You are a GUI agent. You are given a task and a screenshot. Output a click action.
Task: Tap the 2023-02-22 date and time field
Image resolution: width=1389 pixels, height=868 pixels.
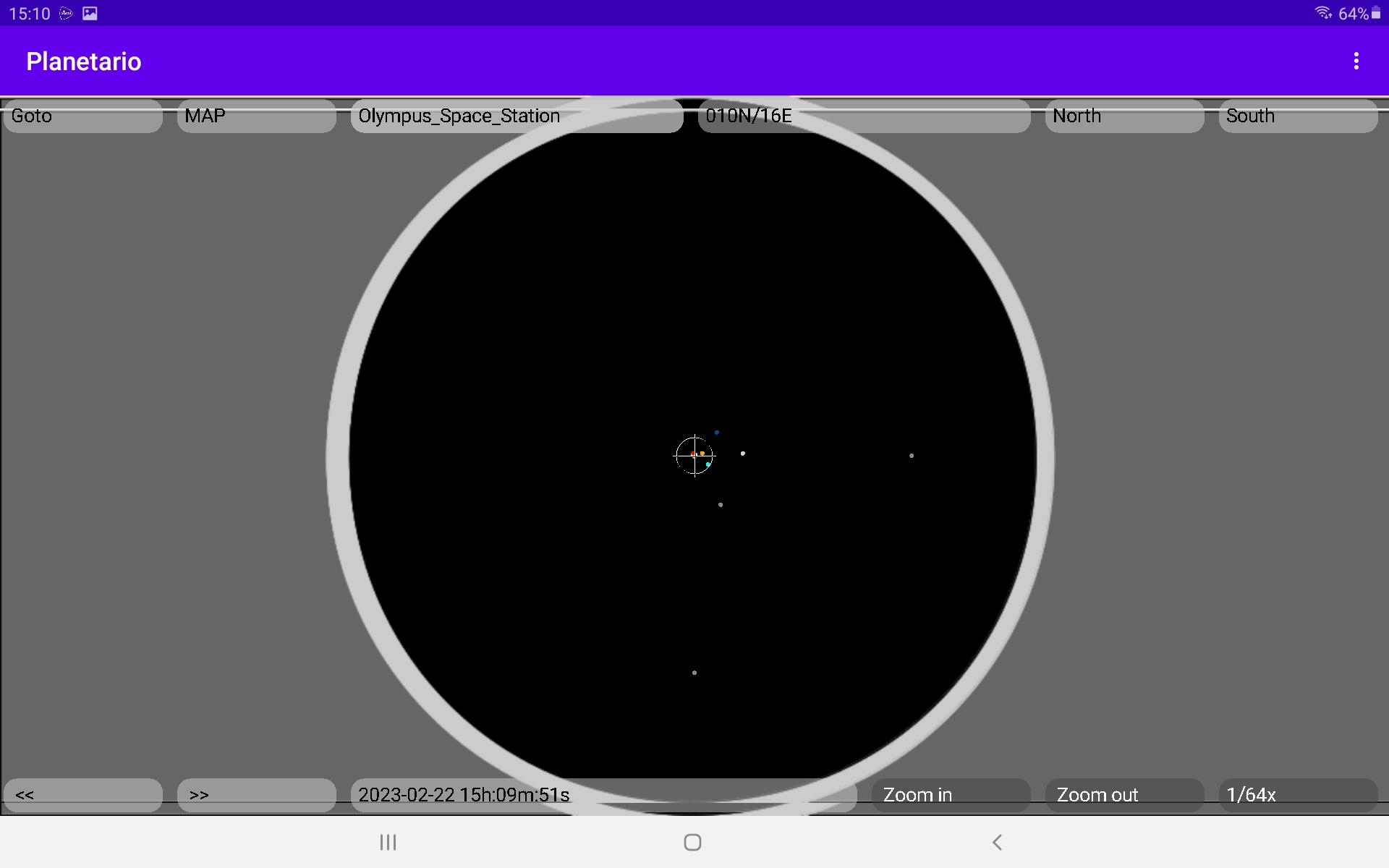603,795
